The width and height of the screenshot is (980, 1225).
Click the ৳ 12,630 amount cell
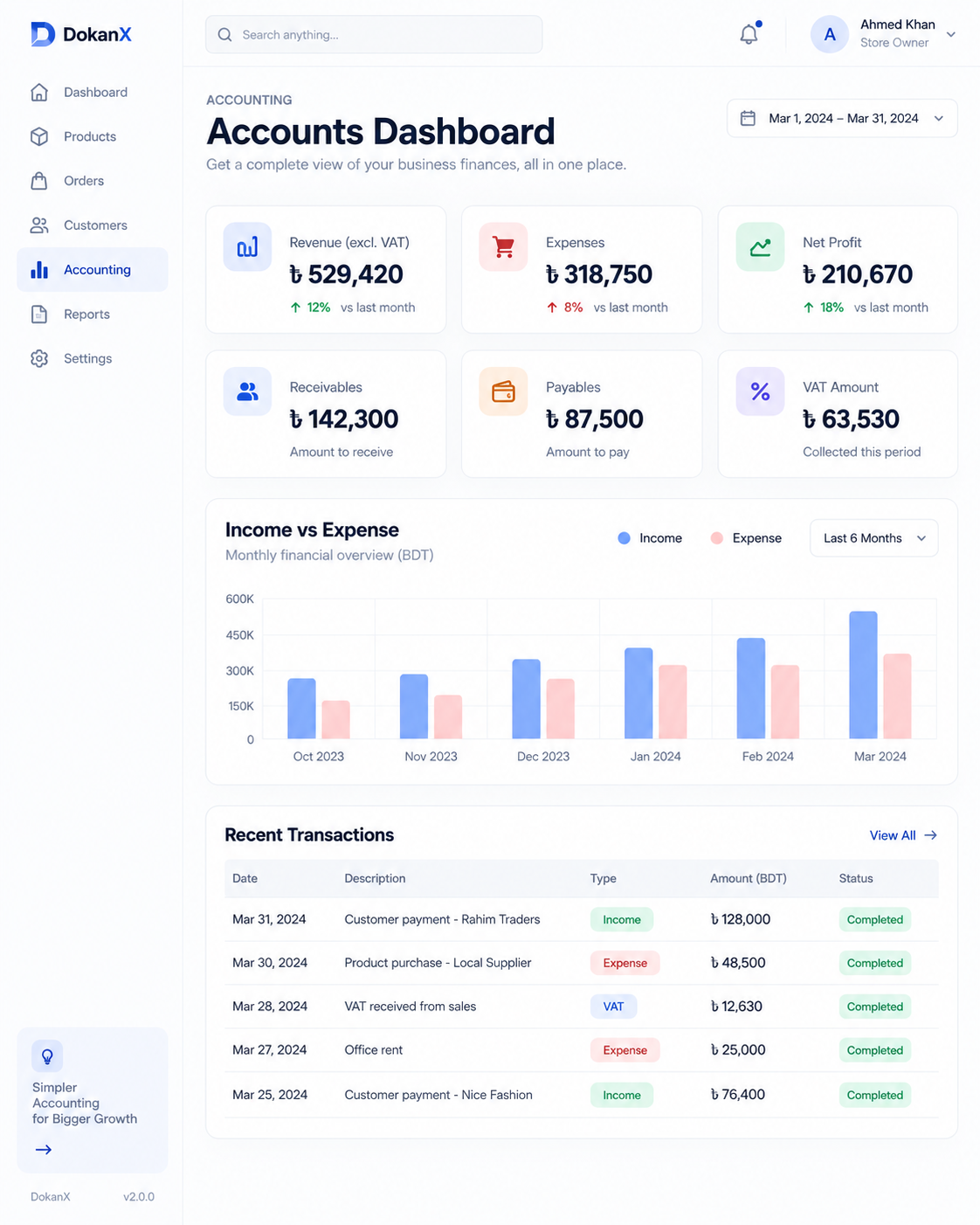tap(736, 1007)
